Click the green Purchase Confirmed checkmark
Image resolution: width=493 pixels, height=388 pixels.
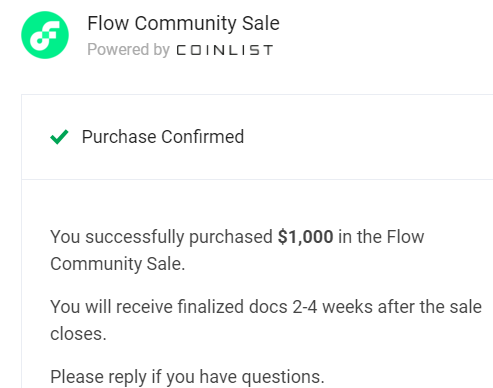pyautogui.click(x=59, y=137)
